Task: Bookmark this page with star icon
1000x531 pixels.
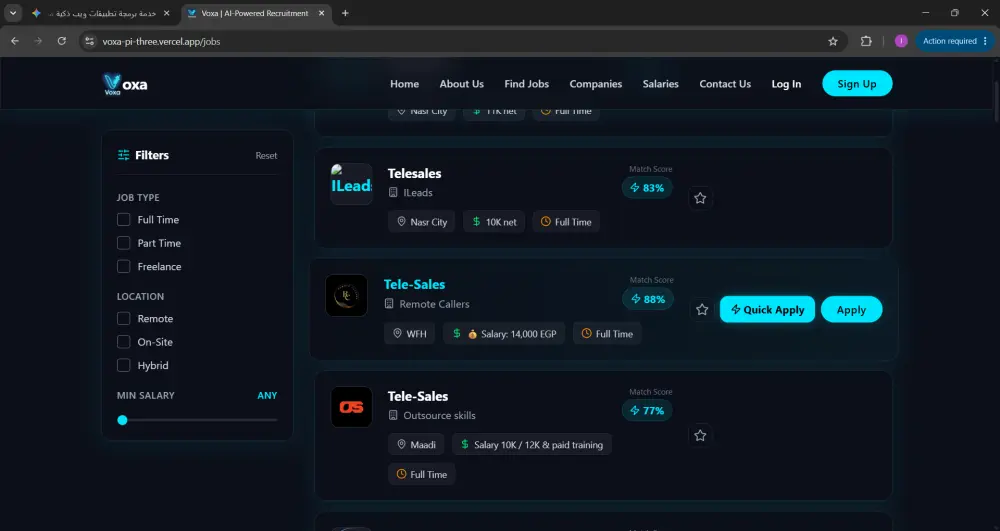Action: pos(833,41)
